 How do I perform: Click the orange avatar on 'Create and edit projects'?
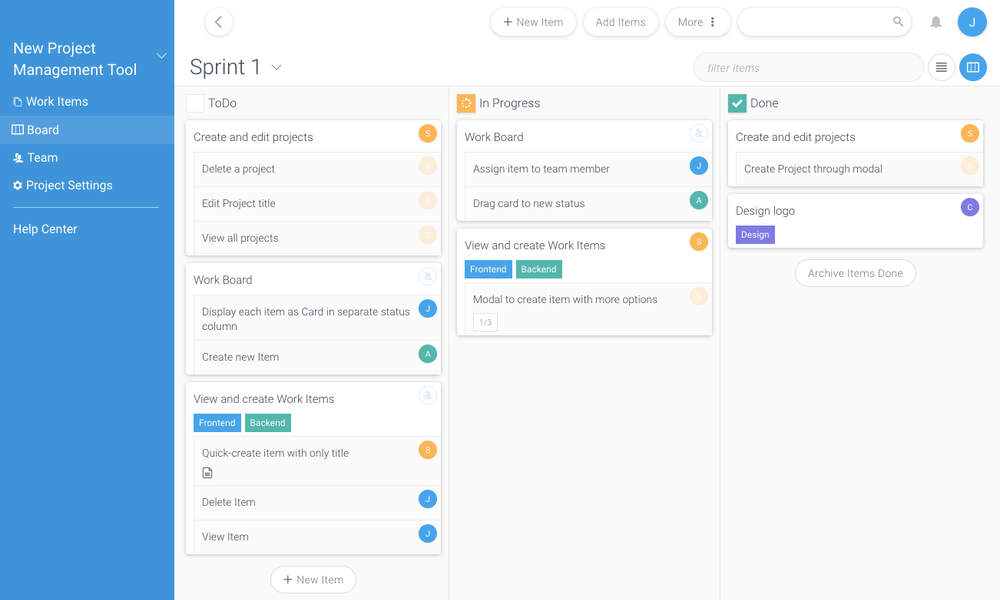(427, 132)
